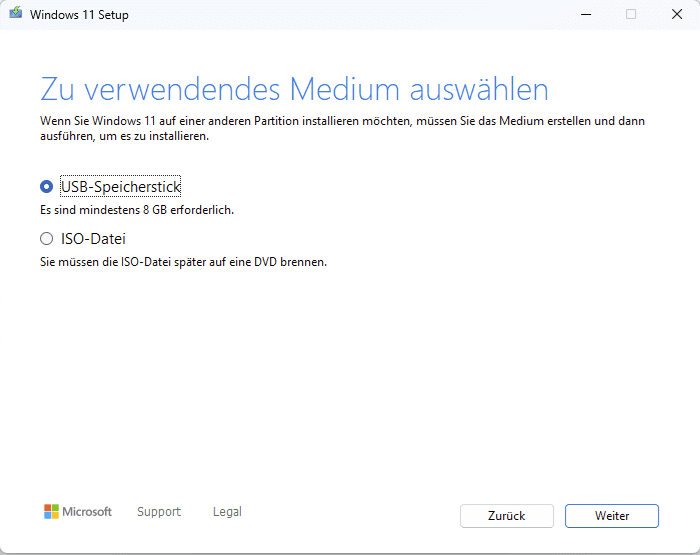
Task: Click the 'Es sind mindestens 8 GB erforderlich.' text
Action: (137, 210)
